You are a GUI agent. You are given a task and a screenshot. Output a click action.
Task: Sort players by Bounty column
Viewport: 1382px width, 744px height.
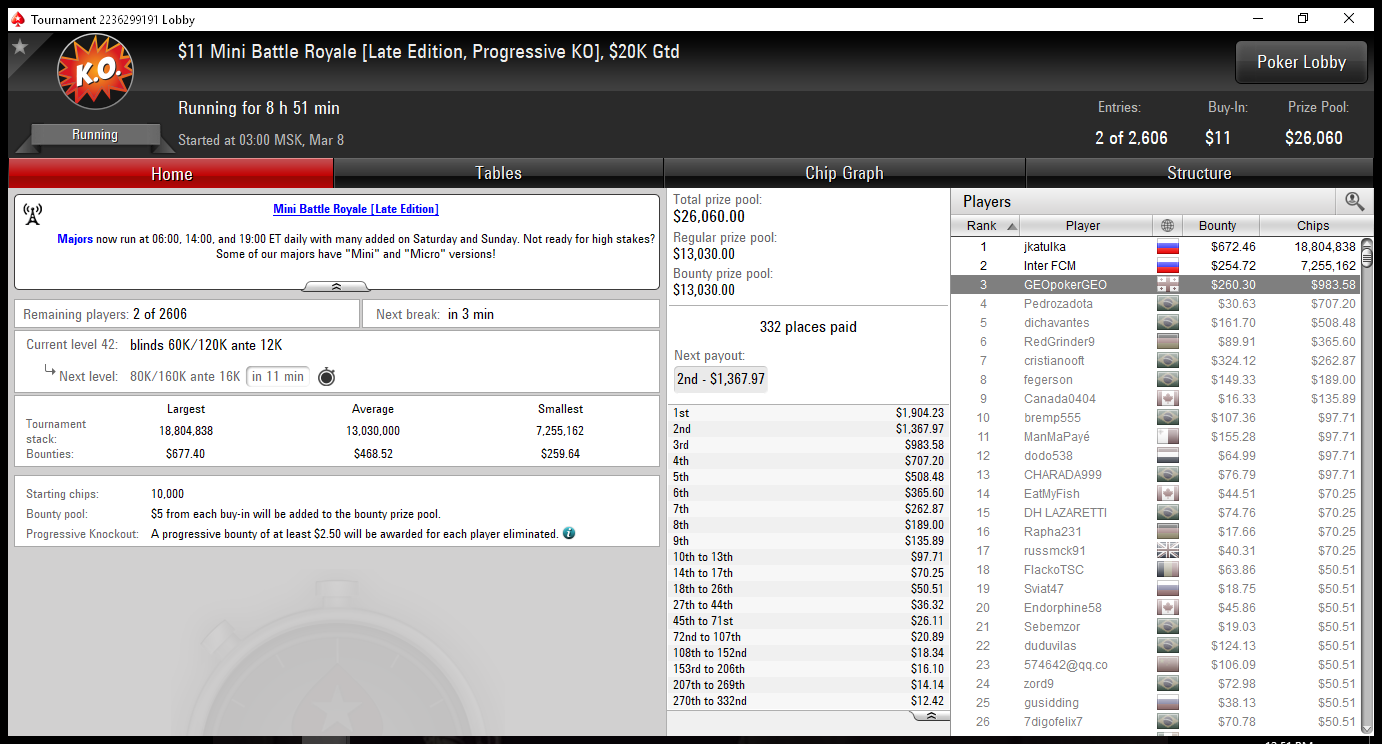1217,226
